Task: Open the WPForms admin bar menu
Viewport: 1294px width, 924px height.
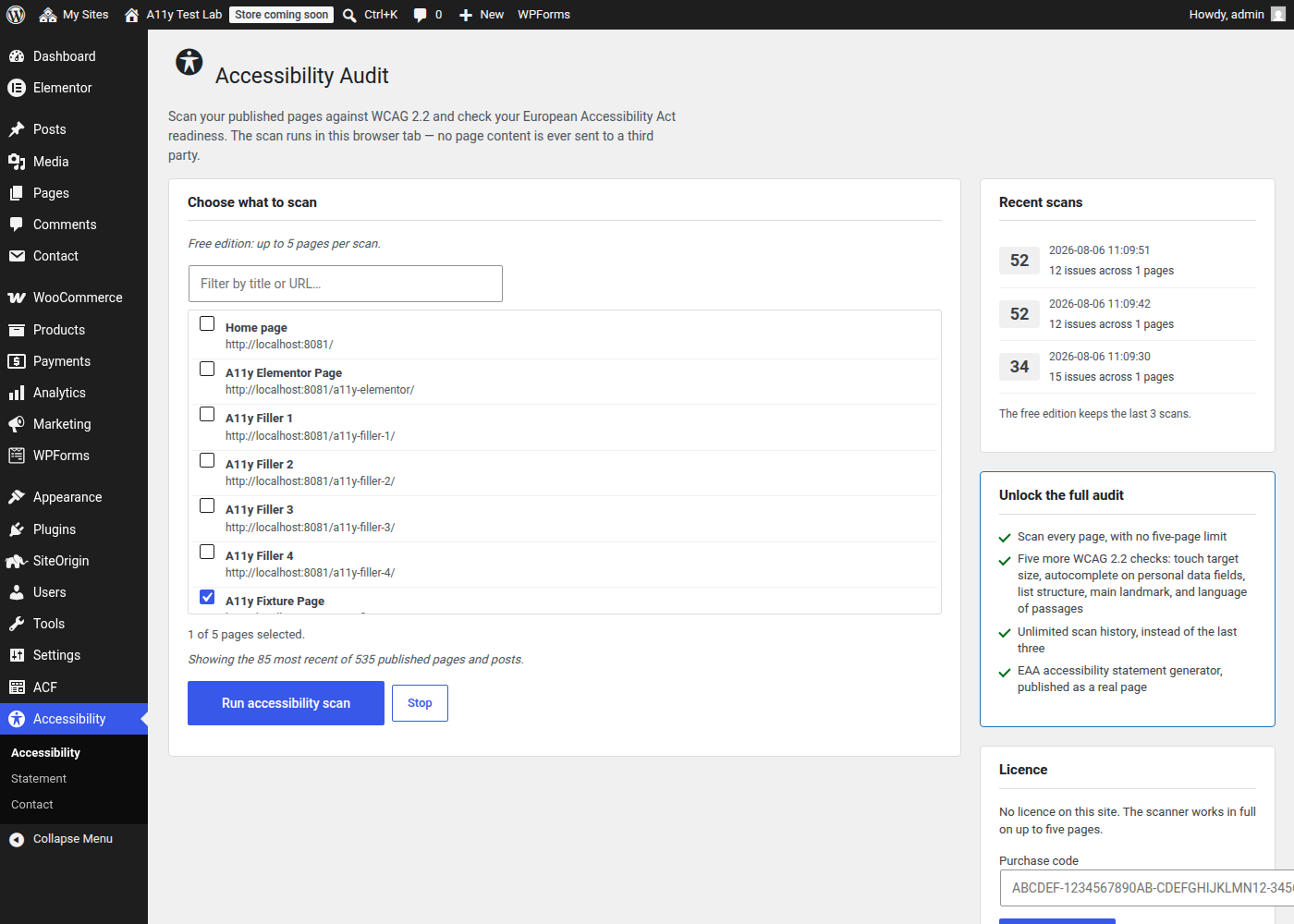Action: (543, 15)
